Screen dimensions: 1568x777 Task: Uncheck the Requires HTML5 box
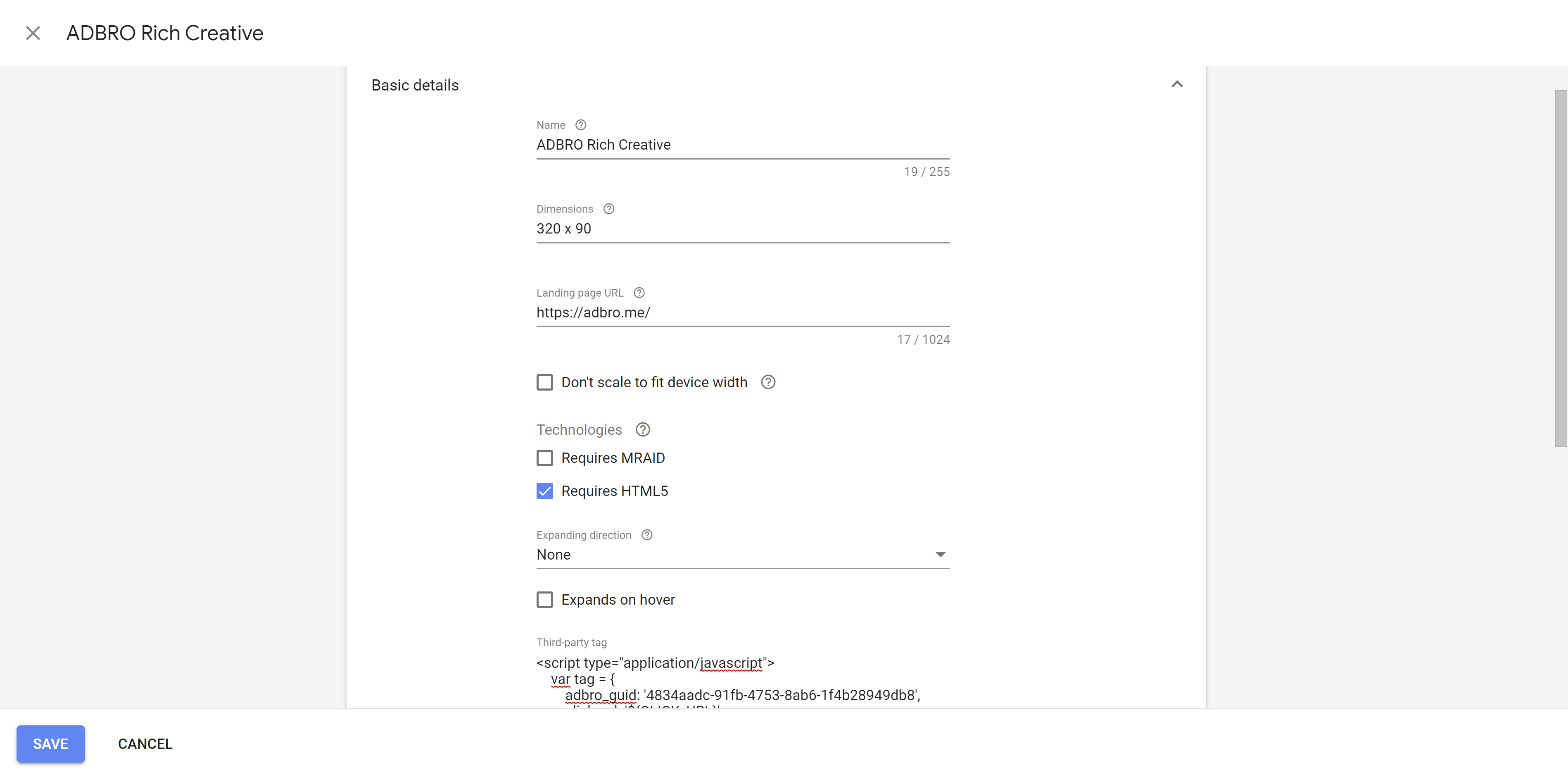pos(545,491)
